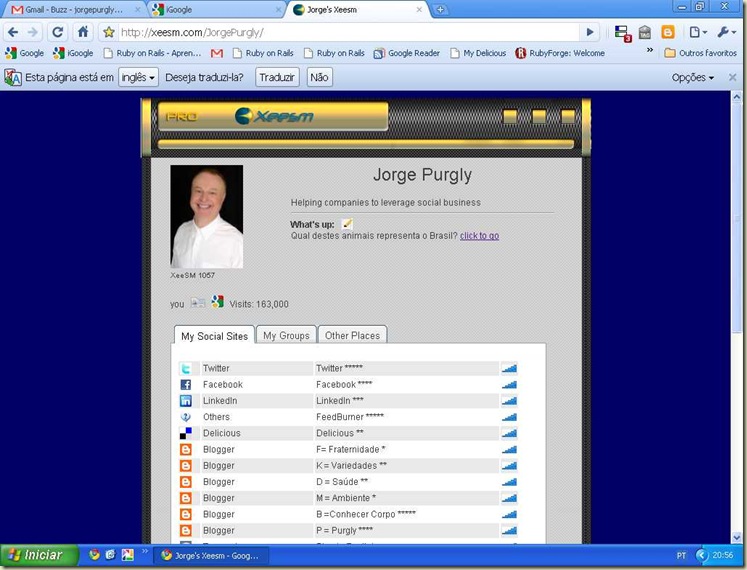This screenshot has height=570, width=747.
Task: Reload the page with the refresh icon
Action: [58, 32]
